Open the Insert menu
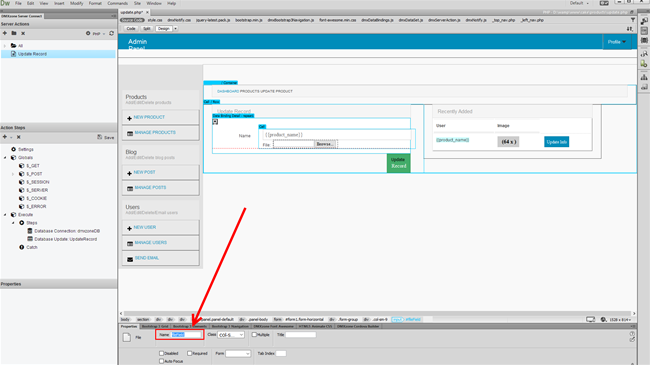This screenshot has width=650, height=365. coord(59,3)
